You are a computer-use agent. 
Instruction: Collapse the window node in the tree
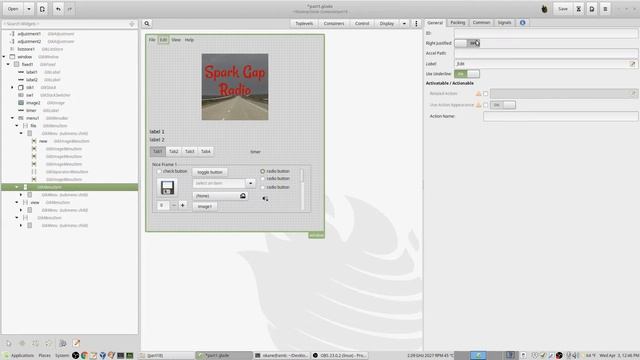(x=4, y=57)
